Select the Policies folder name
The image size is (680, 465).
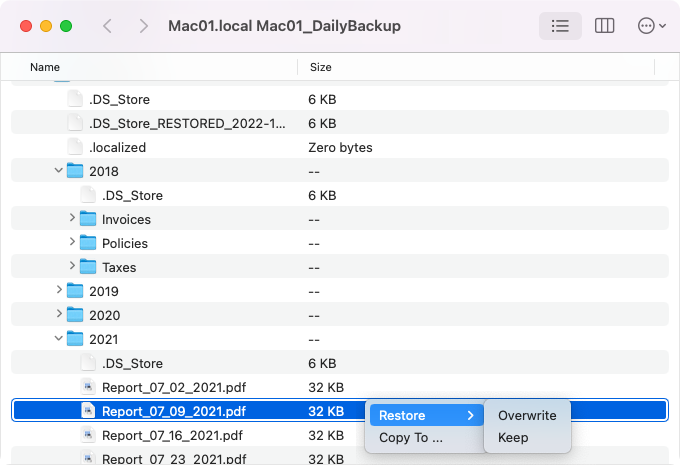coord(125,243)
